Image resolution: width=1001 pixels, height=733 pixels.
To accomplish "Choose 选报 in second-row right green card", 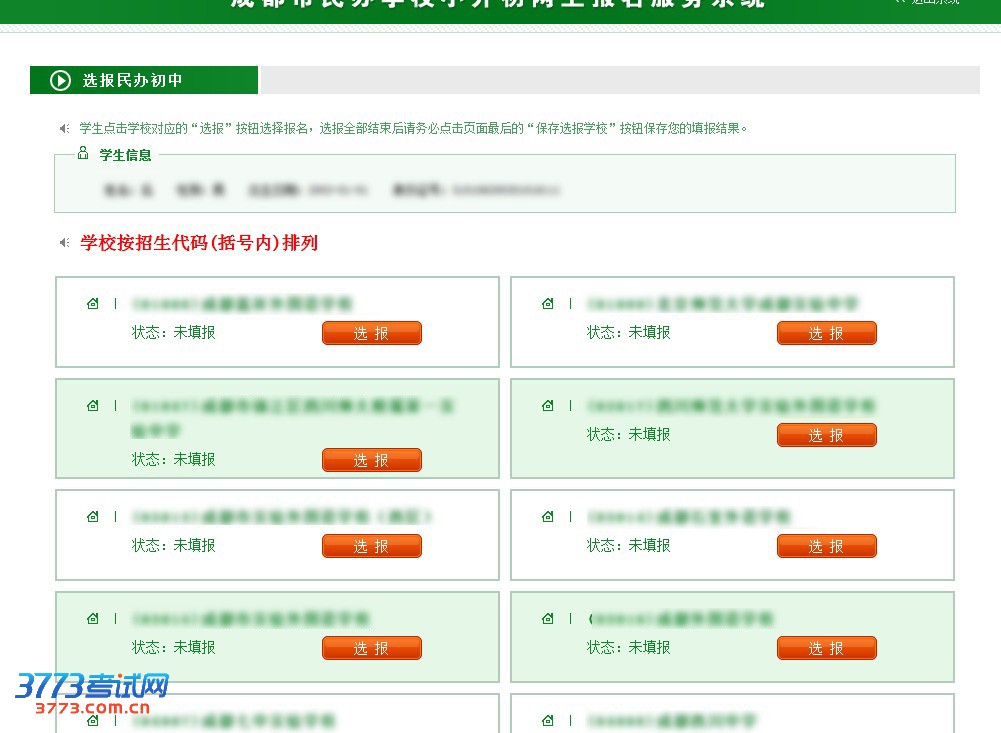I will [x=826, y=435].
